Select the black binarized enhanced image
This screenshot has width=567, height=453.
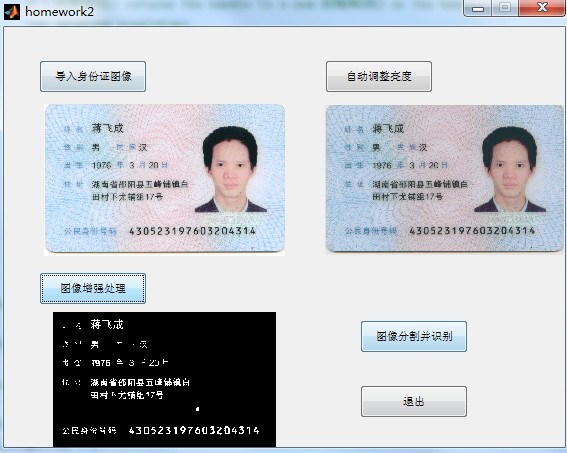(x=165, y=380)
